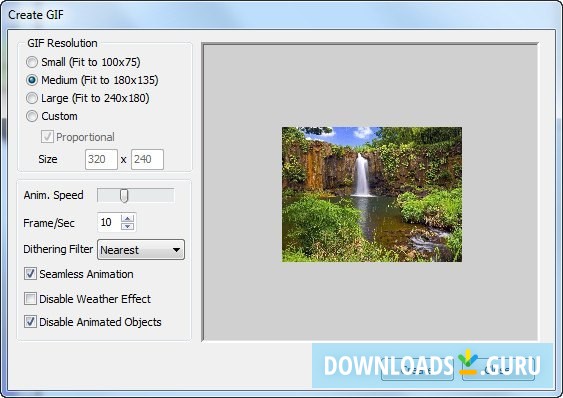Click the Frame/Sec value field
The height and width of the screenshot is (398, 563).
[109, 222]
